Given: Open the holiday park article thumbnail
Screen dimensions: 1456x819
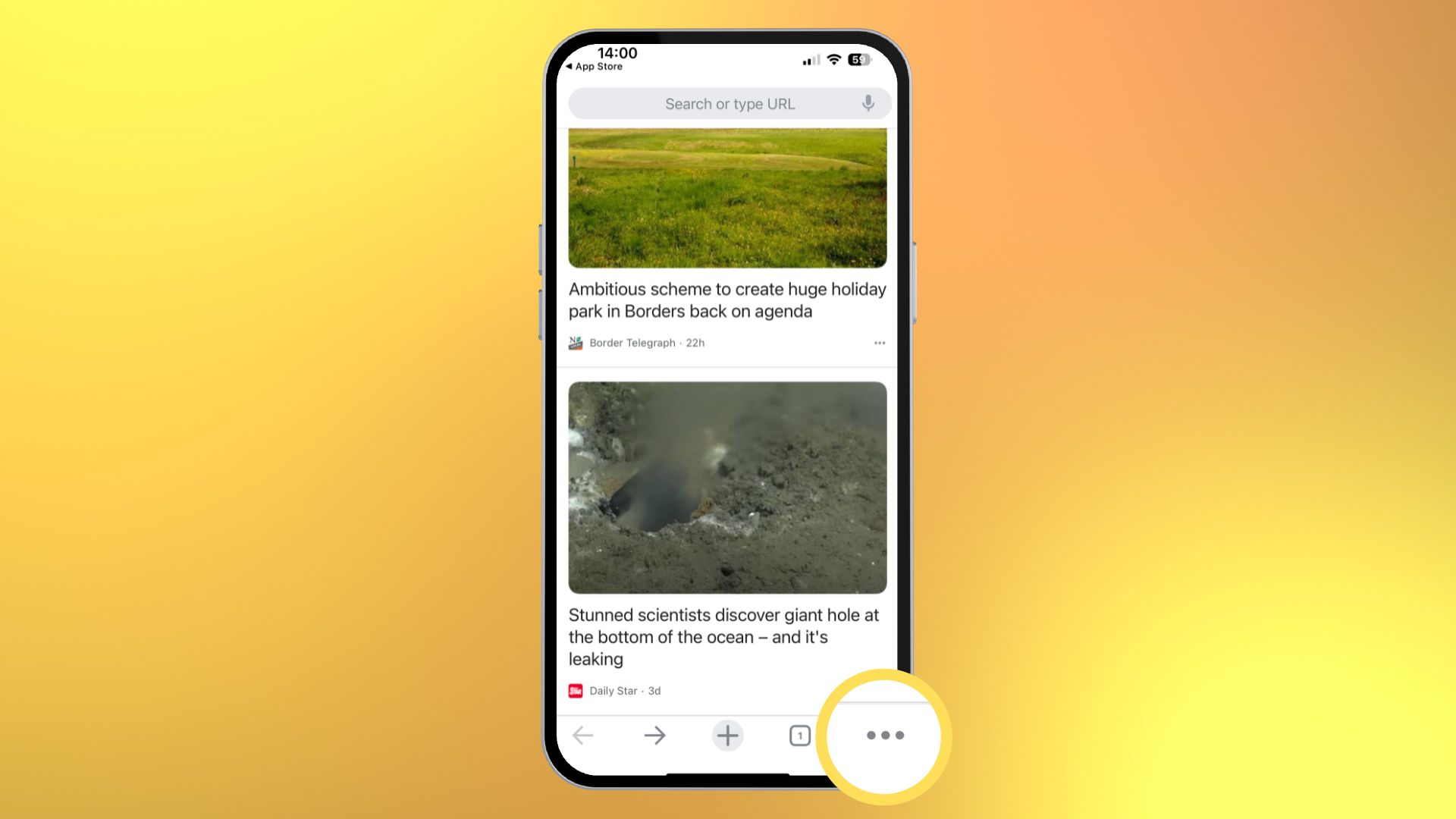Looking at the screenshot, I should pos(727,197).
